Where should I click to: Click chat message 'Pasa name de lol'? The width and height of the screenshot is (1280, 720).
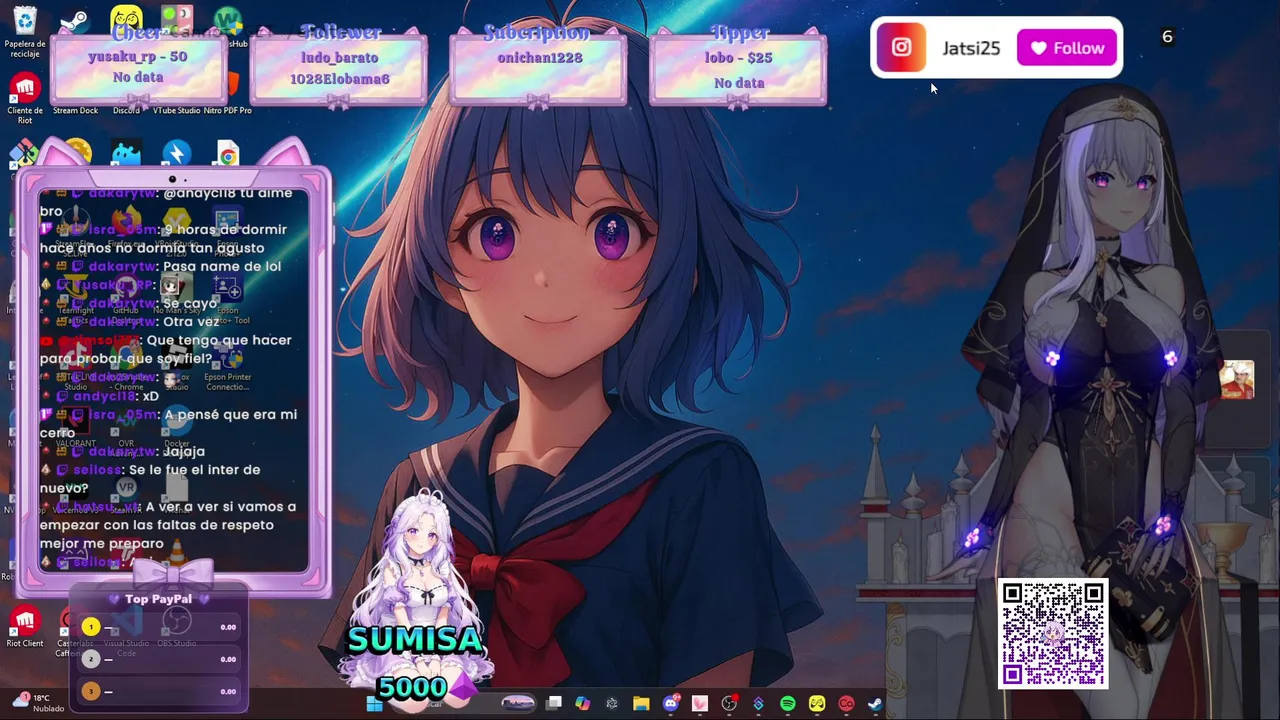pos(222,266)
